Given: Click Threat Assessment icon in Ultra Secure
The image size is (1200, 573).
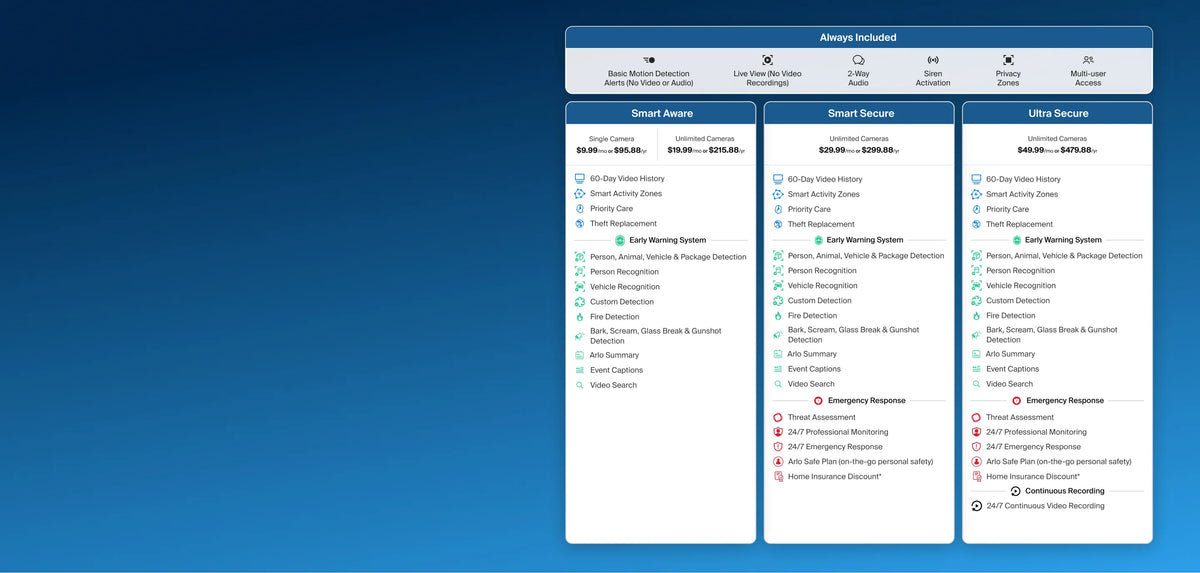Looking at the screenshot, I should coord(977,417).
